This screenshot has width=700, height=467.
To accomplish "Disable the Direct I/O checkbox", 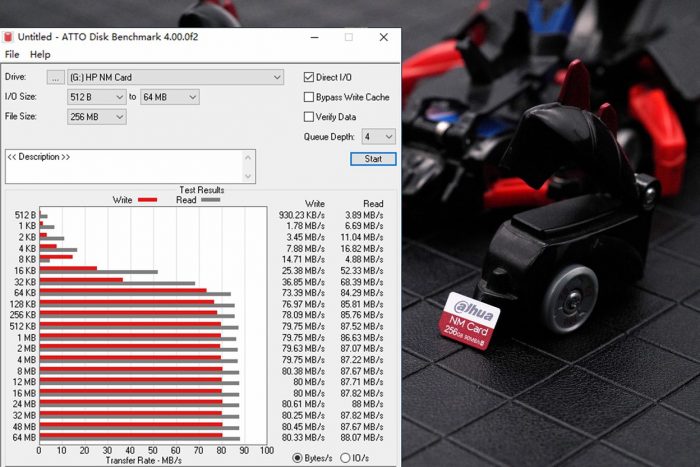I will click(x=309, y=77).
